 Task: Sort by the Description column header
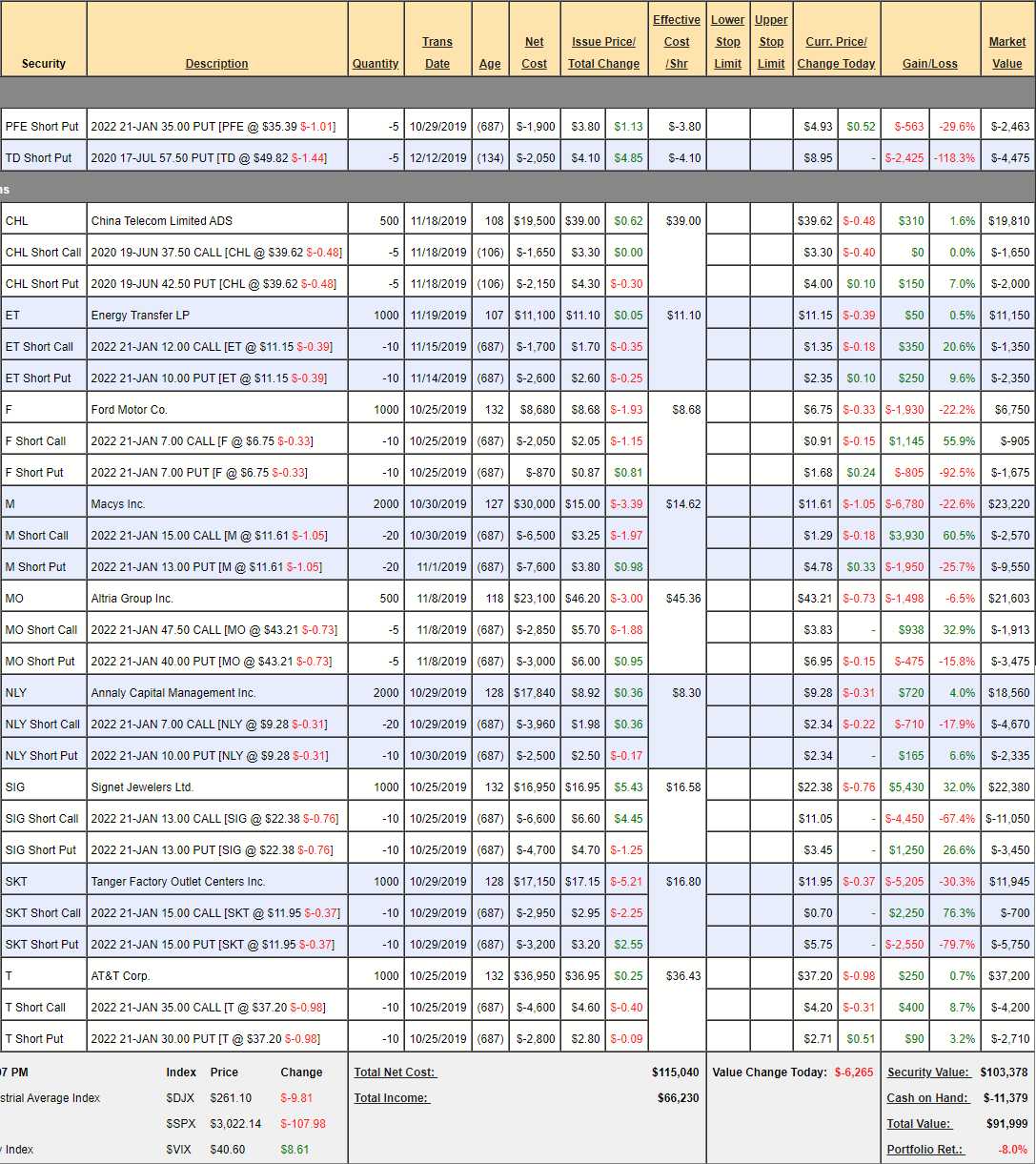pos(216,64)
